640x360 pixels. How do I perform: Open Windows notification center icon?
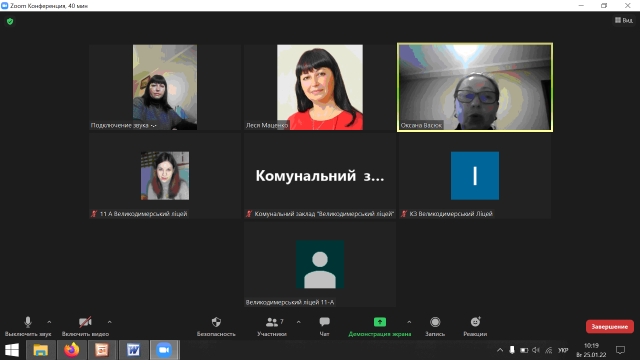pos(621,350)
